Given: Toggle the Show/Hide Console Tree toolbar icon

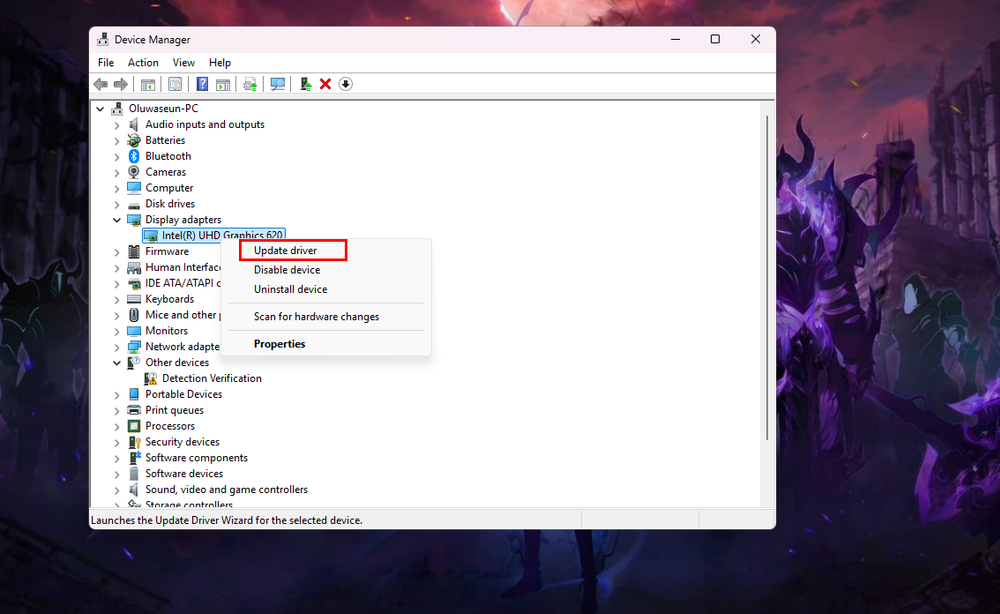Looking at the screenshot, I should (x=148, y=84).
